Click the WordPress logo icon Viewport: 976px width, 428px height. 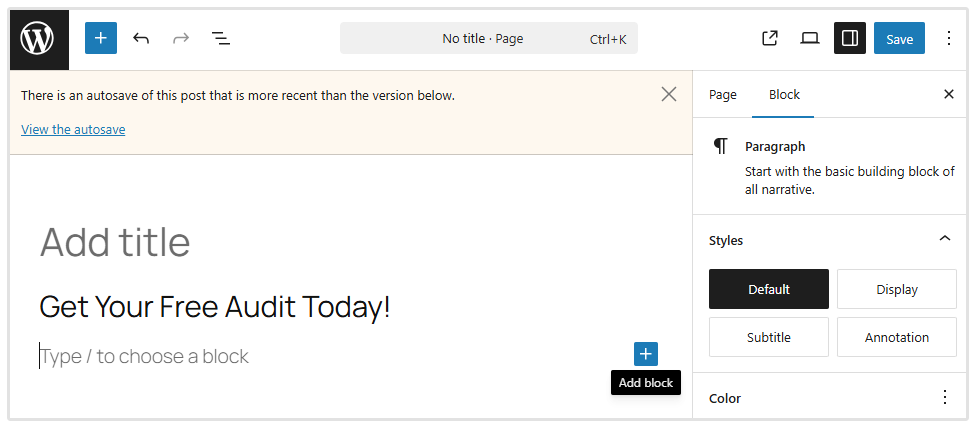[x=38, y=39]
